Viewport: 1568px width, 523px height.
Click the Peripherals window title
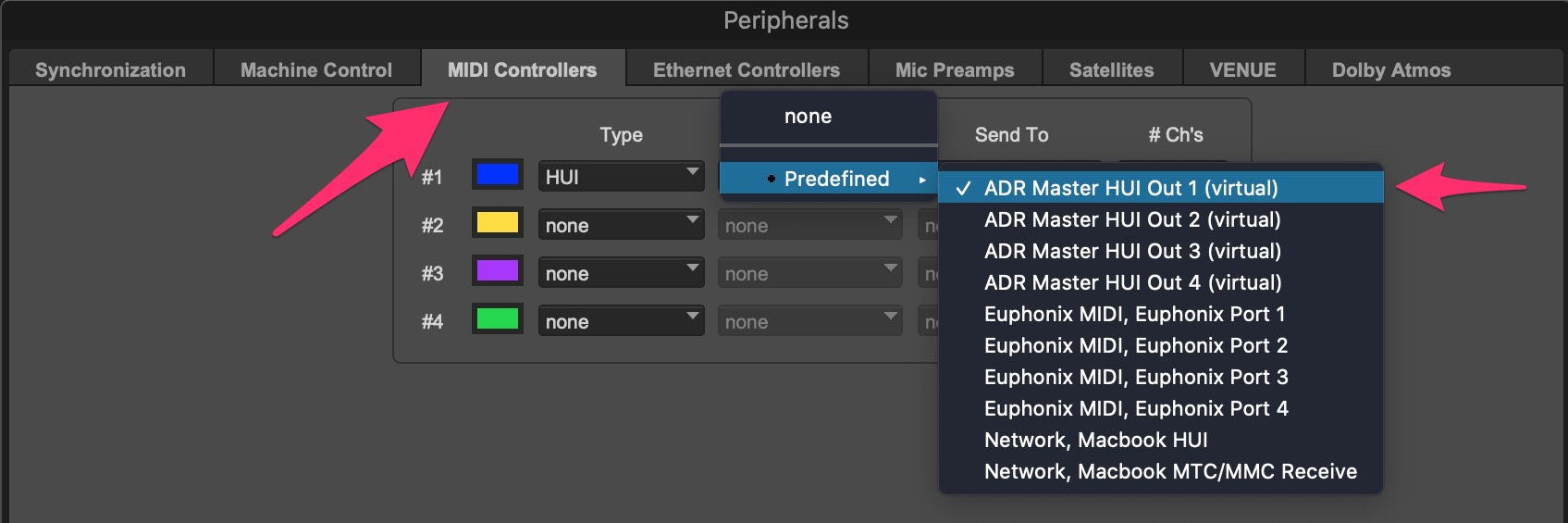(x=785, y=20)
